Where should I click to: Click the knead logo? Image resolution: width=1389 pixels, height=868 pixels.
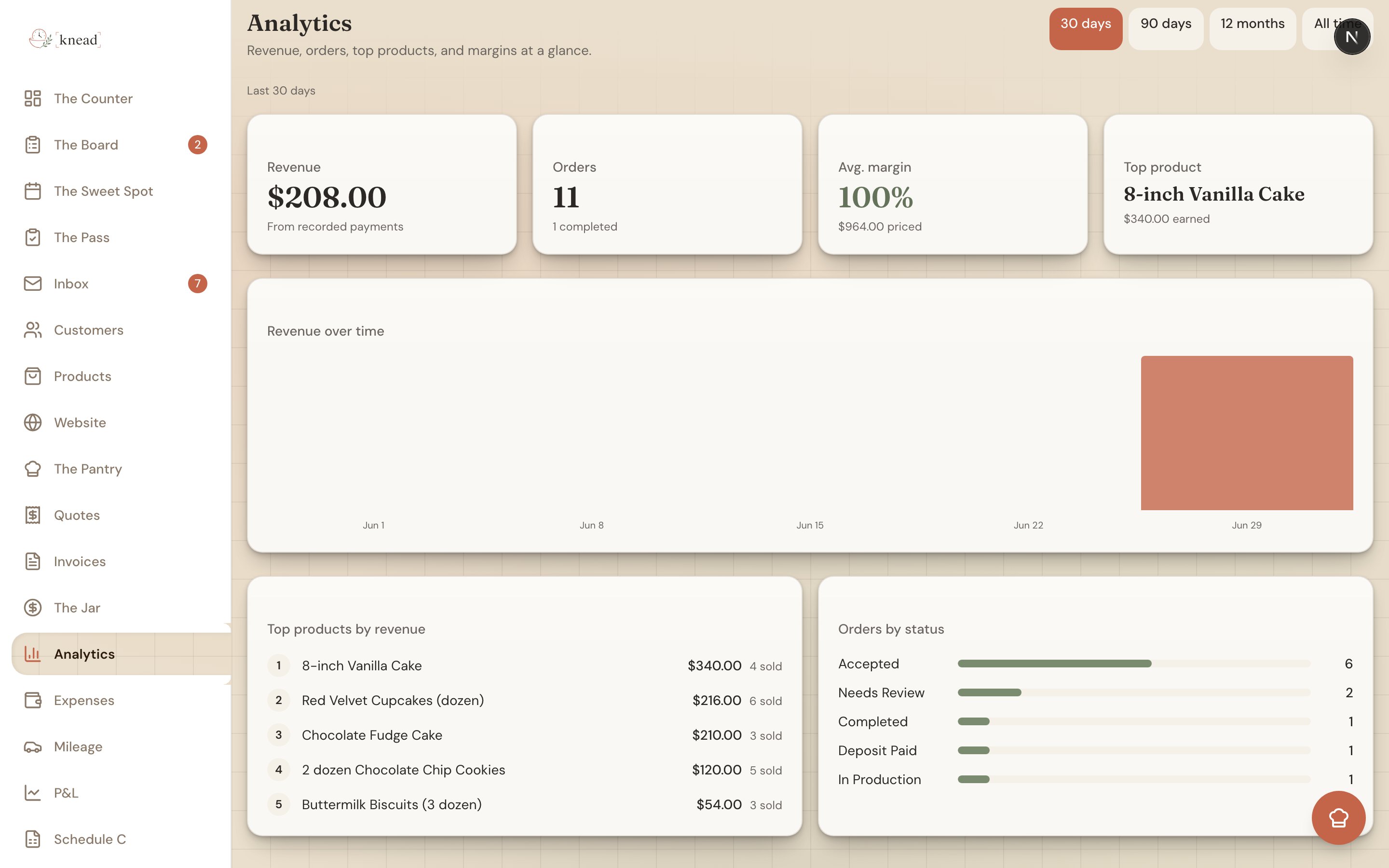[65, 39]
